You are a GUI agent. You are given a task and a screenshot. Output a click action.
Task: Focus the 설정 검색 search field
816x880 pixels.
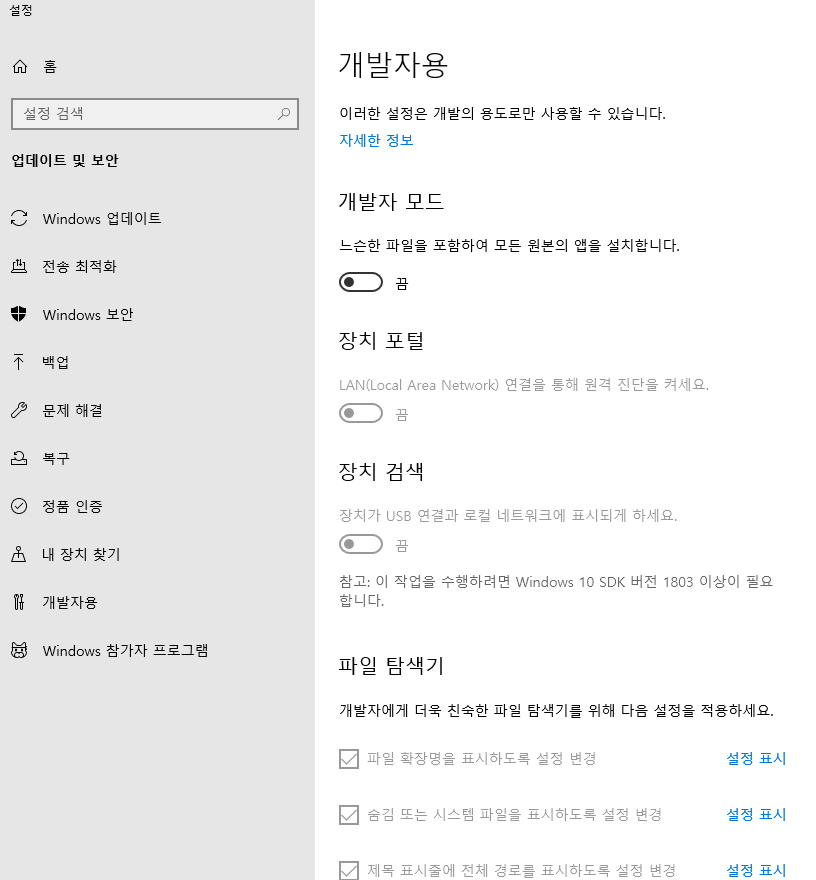[x=155, y=114]
